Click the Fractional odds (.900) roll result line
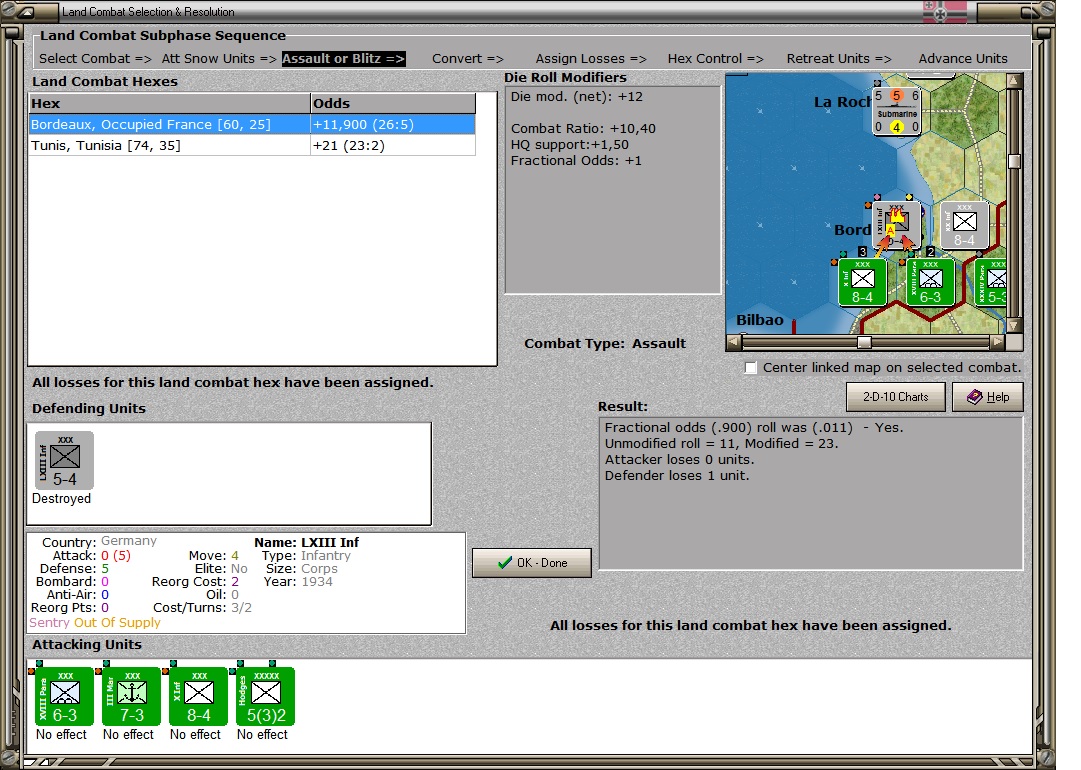Viewport: 1081px width, 770px height. tap(754, 427)
